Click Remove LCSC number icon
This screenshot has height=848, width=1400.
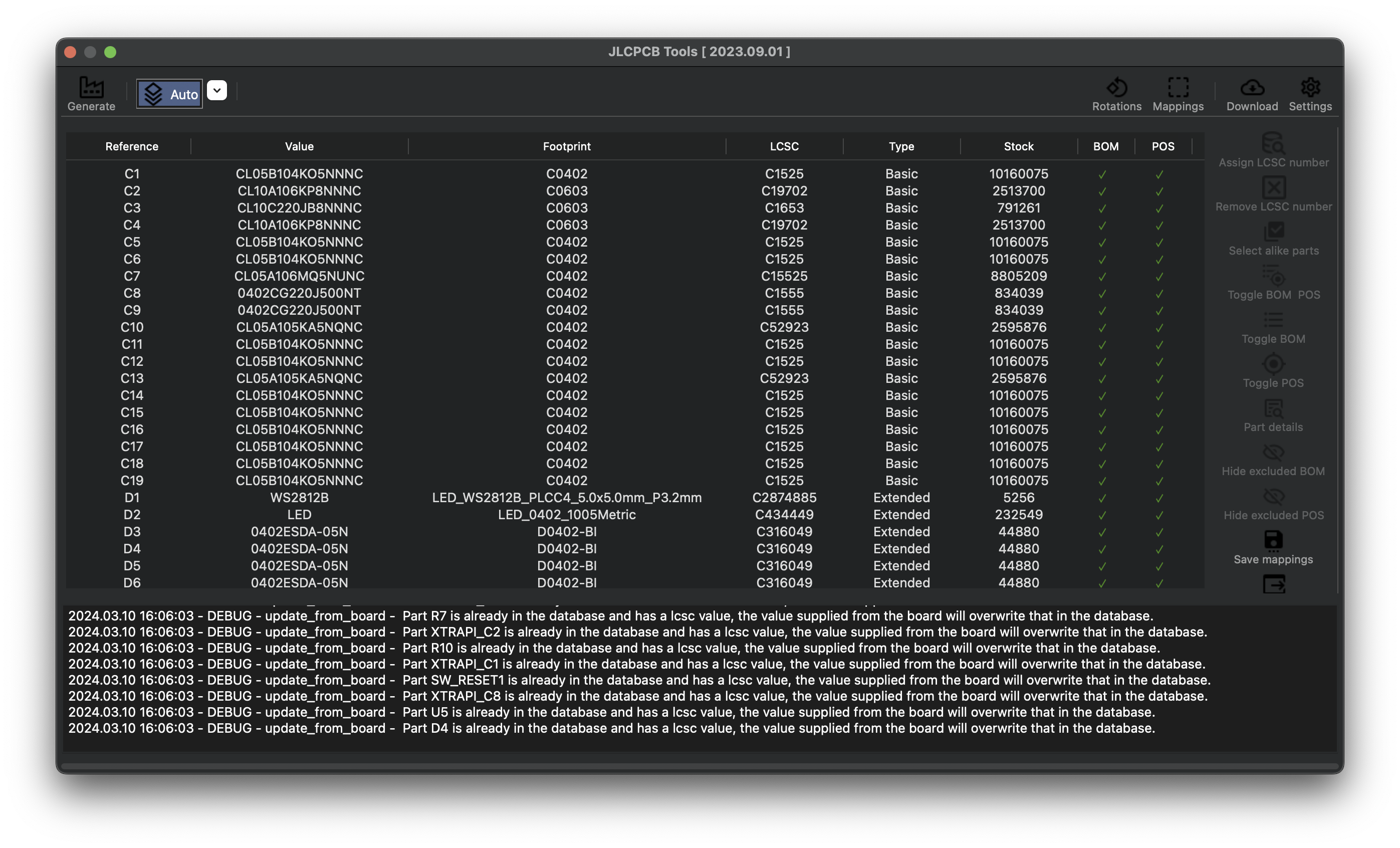1274,187
